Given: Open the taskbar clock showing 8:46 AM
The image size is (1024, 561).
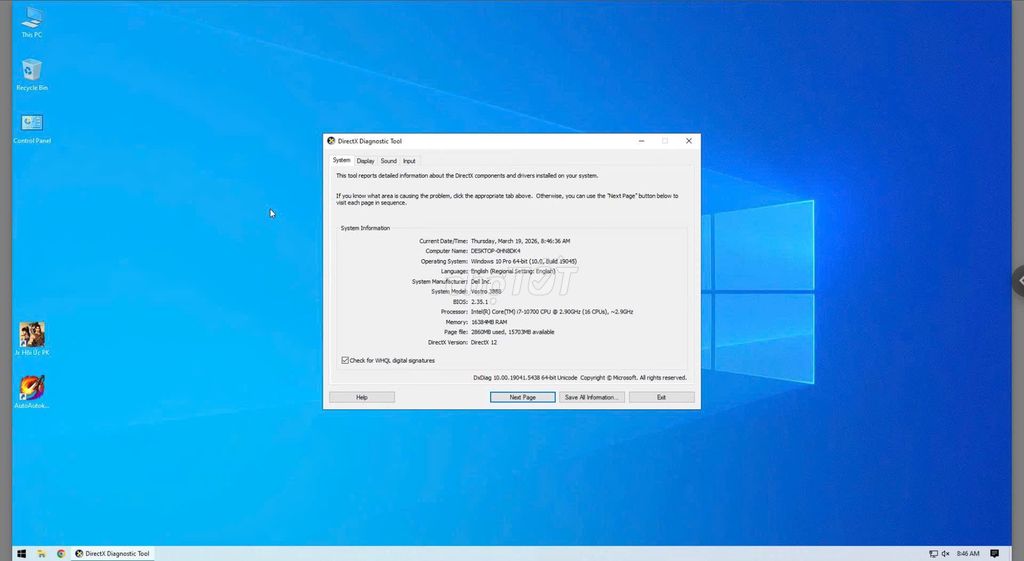Looking at the screenshot, I should pos(968,553).
